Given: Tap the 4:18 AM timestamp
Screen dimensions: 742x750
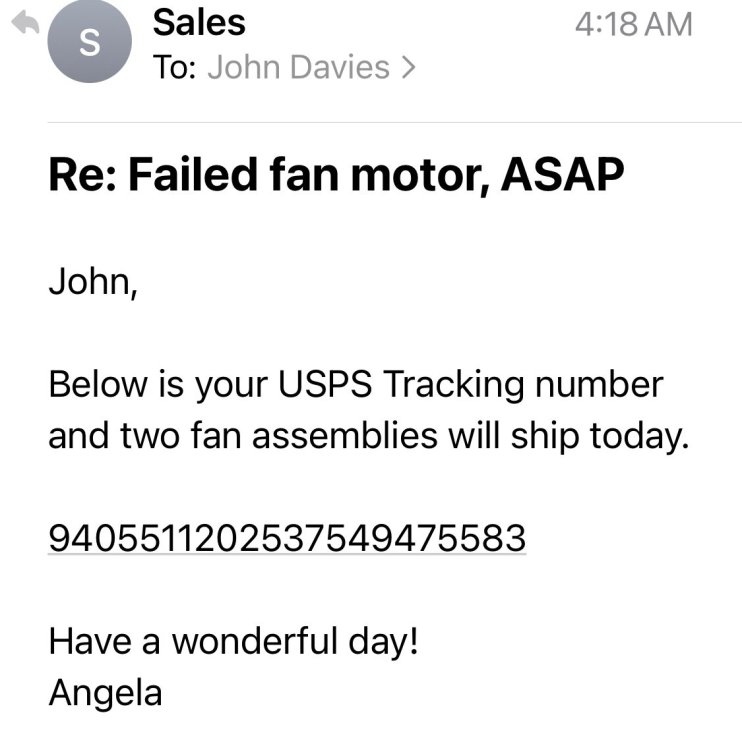Looking at the screenshot, I should (633, 24).
